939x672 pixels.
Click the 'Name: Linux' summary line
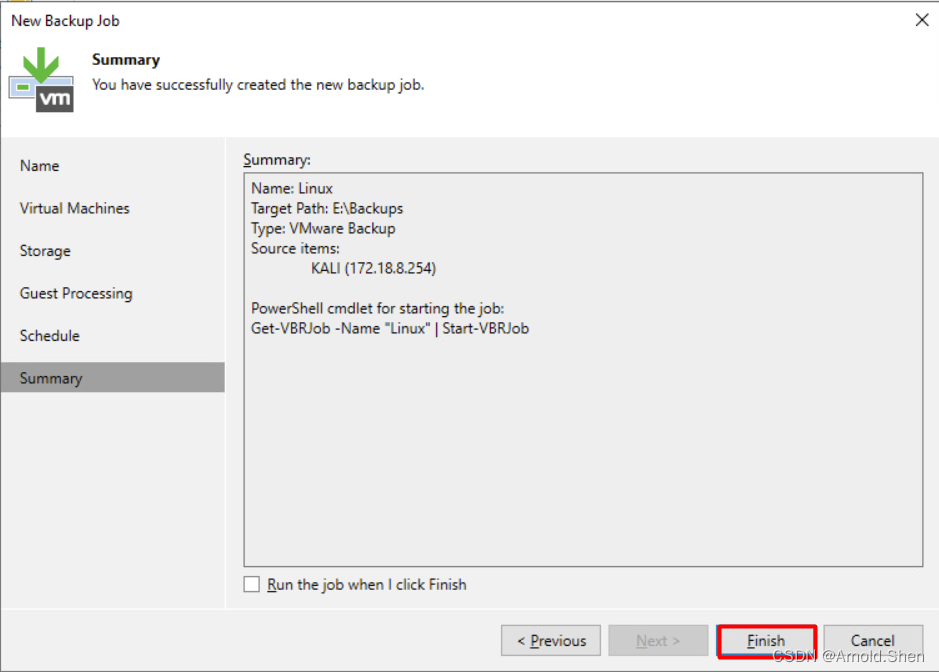coord(292,189)
